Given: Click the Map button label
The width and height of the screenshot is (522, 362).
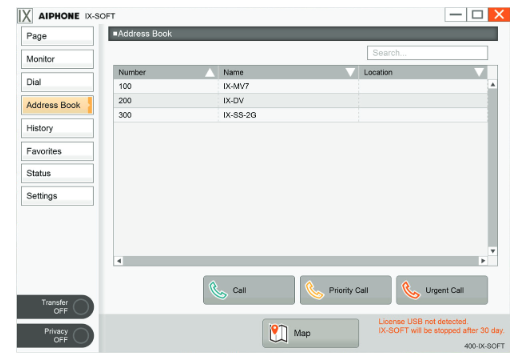Looking at the screenshot, I should click(302, 333).
